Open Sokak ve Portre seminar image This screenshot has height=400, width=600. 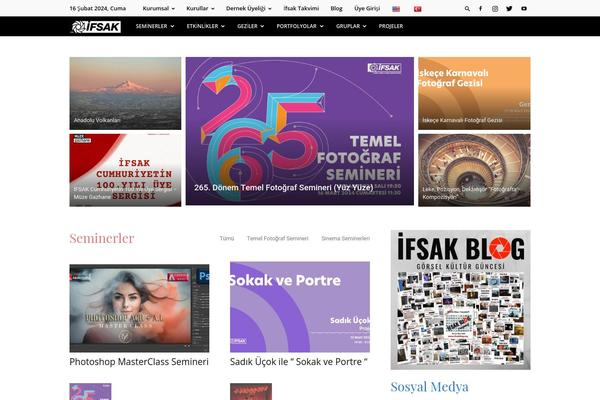tap(300, 307)
